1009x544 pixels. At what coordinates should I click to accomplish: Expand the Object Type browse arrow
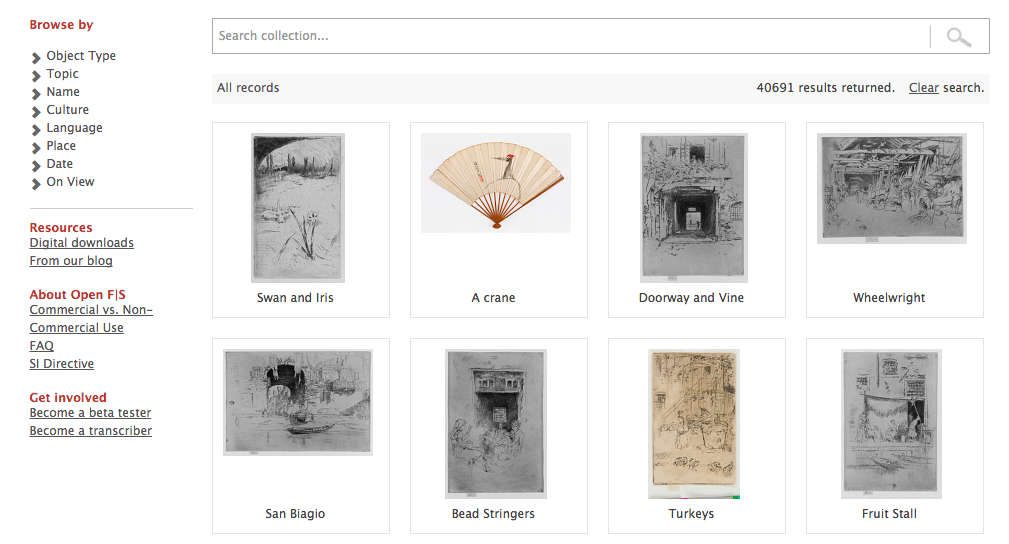(37, 57)
